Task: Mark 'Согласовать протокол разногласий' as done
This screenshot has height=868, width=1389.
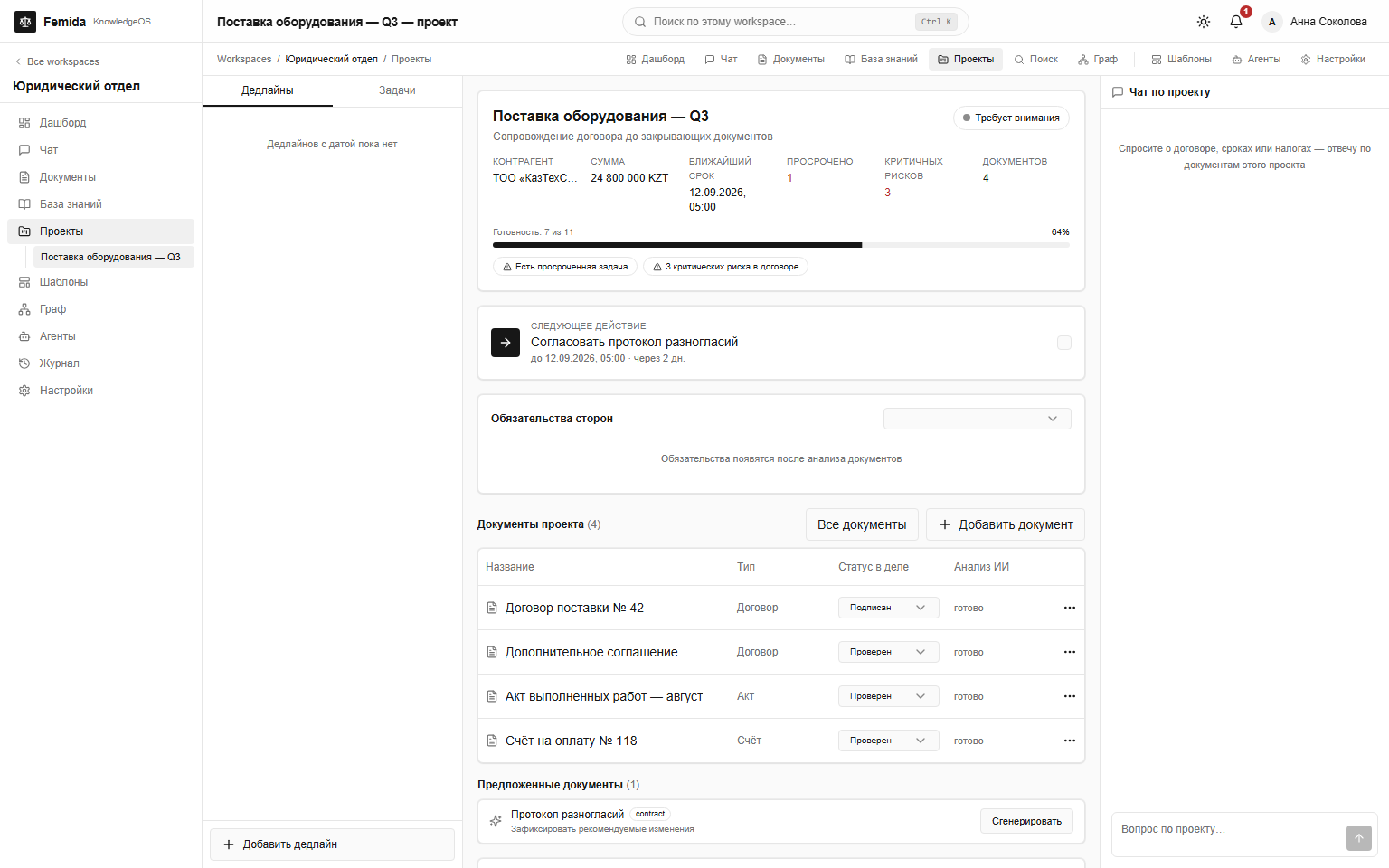Action: (x=1064, y=343)
